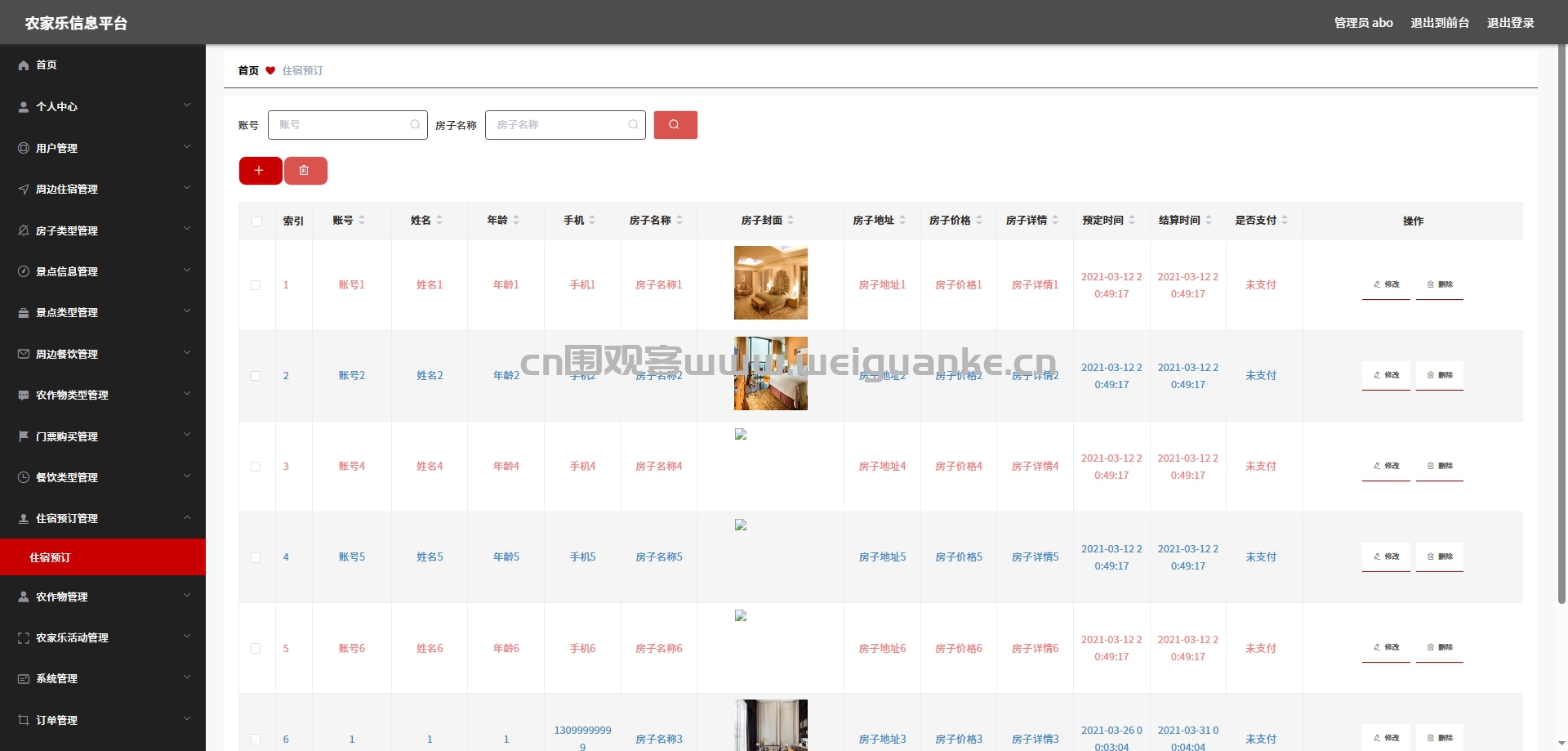
Task: Check the checkbox for row 账号6
Action: [x=256, y=648]
